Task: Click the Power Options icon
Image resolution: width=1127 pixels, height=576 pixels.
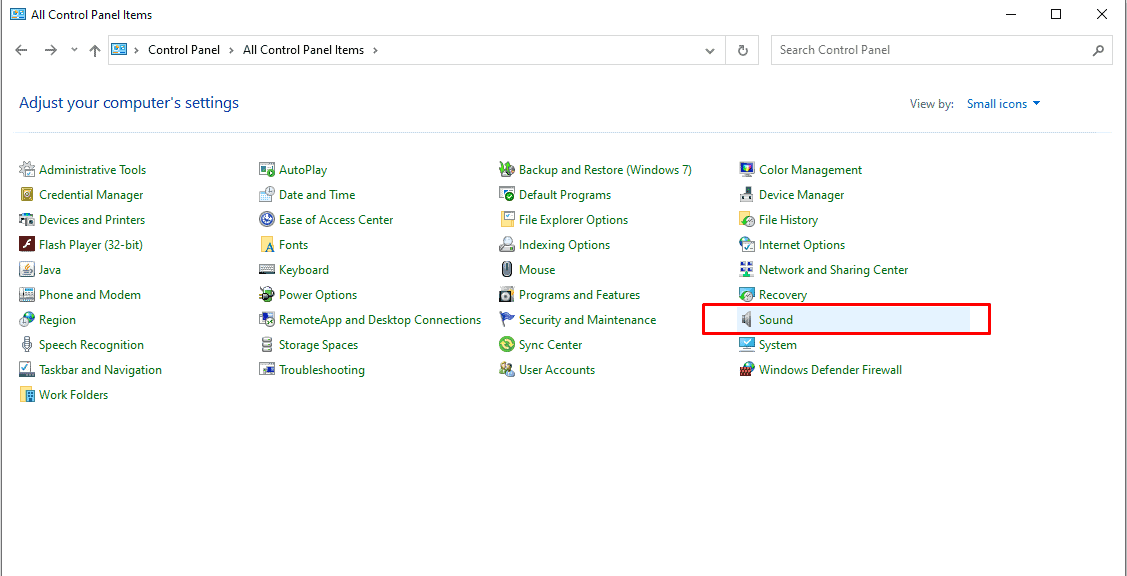Action: 267,295
